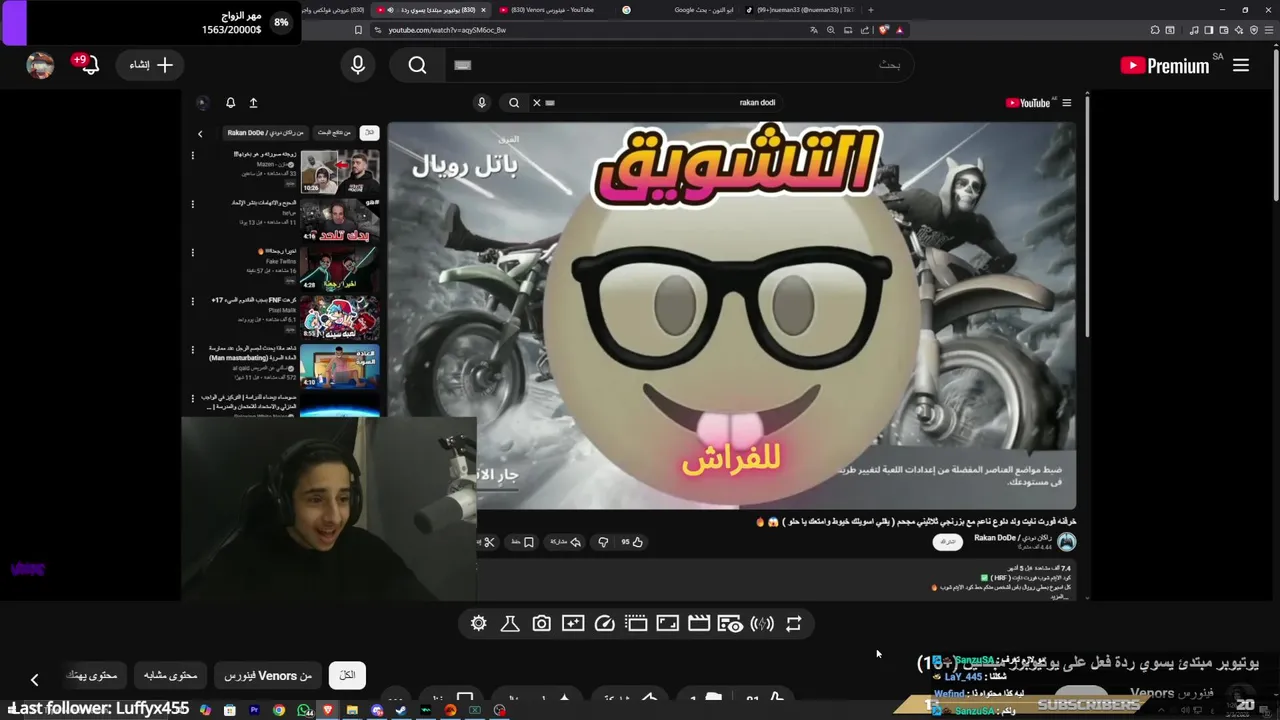The height and width of the screenshot is (720, 1280).
Task: Toggle the eye visibility panel icon
Action: [731, 624]
